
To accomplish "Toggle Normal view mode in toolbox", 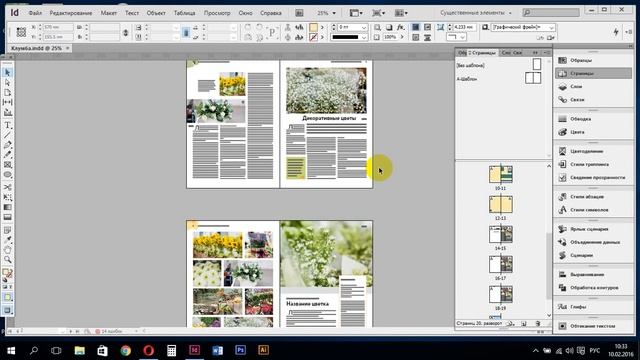I will pos(7,298).
